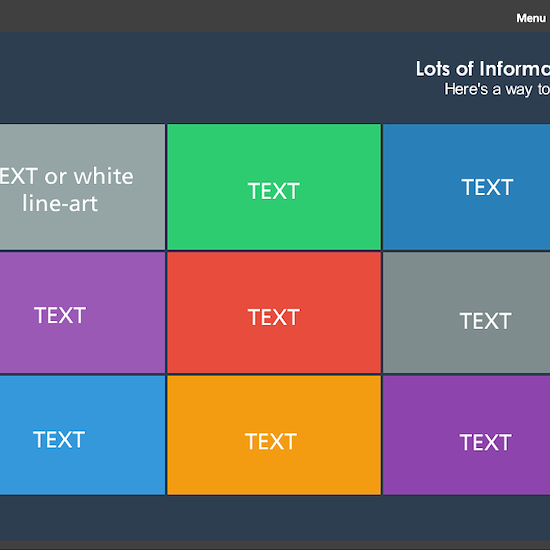Click the 'Lots of Information' heading
550x550 pixels.
[x=483, y=69]
